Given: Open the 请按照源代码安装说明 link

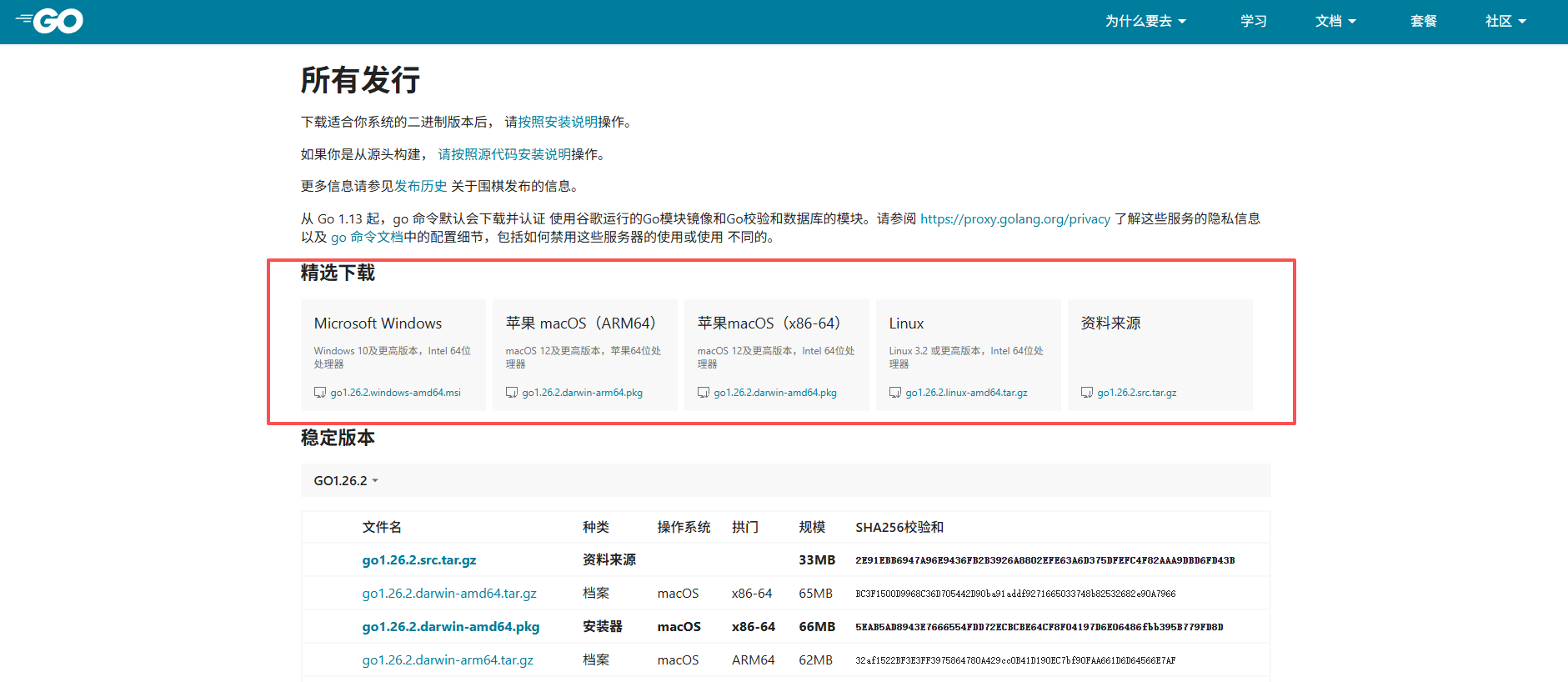Looking at the screenshot, I should [x=504, y=154].
